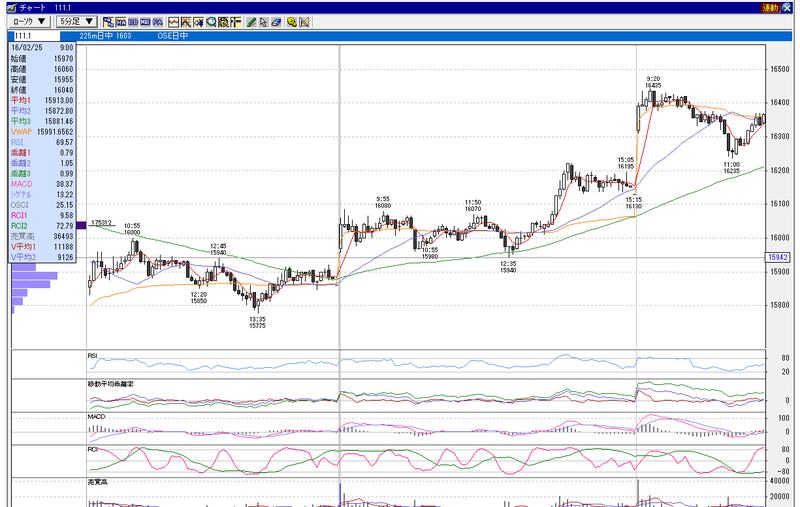Viewport: 800px width, 507px height.
Task: Click the 平均1 15913.00 row
Action: coord(42,100)
